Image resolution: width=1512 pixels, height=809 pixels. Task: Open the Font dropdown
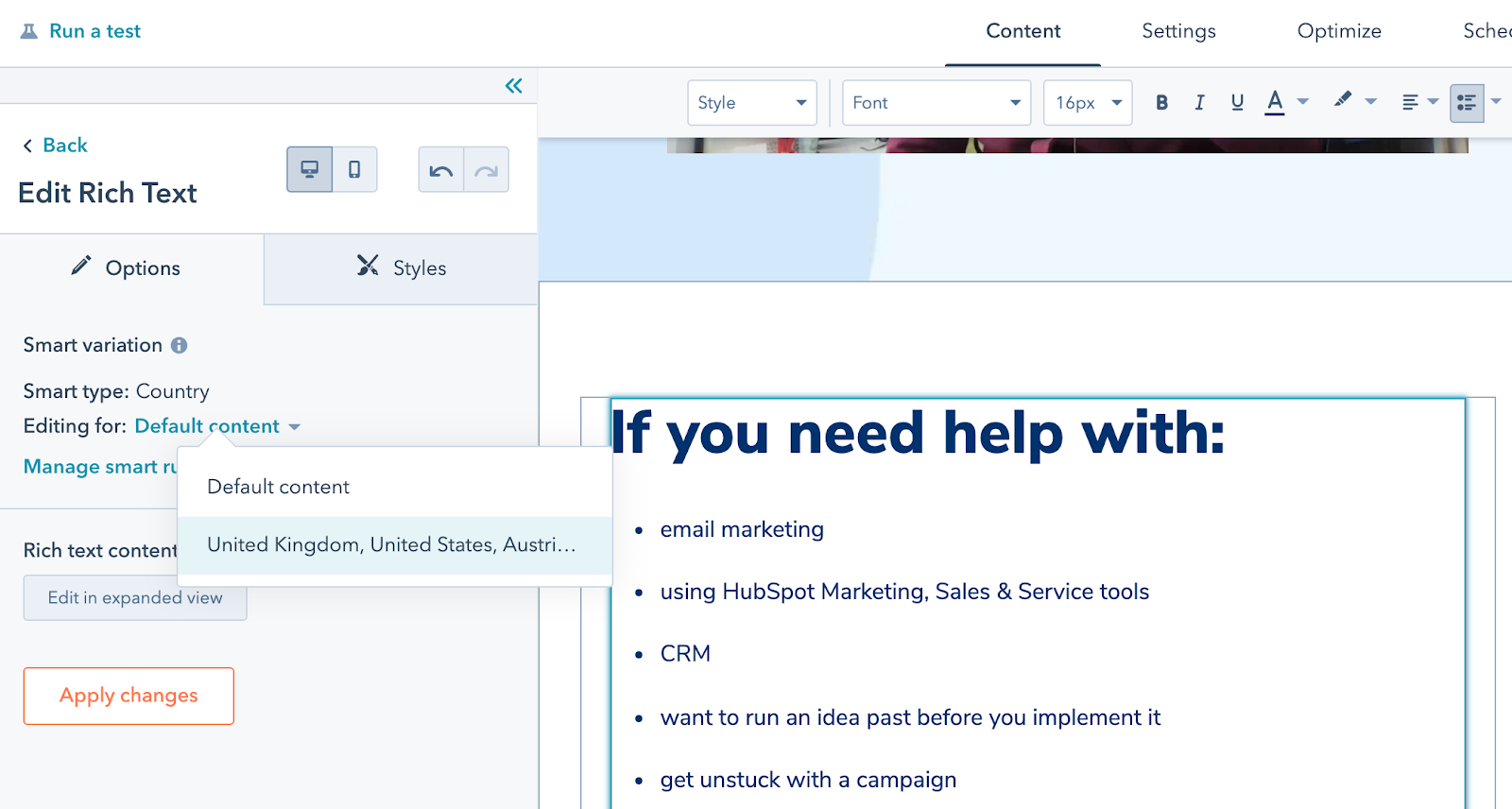(x=936, y=103)
